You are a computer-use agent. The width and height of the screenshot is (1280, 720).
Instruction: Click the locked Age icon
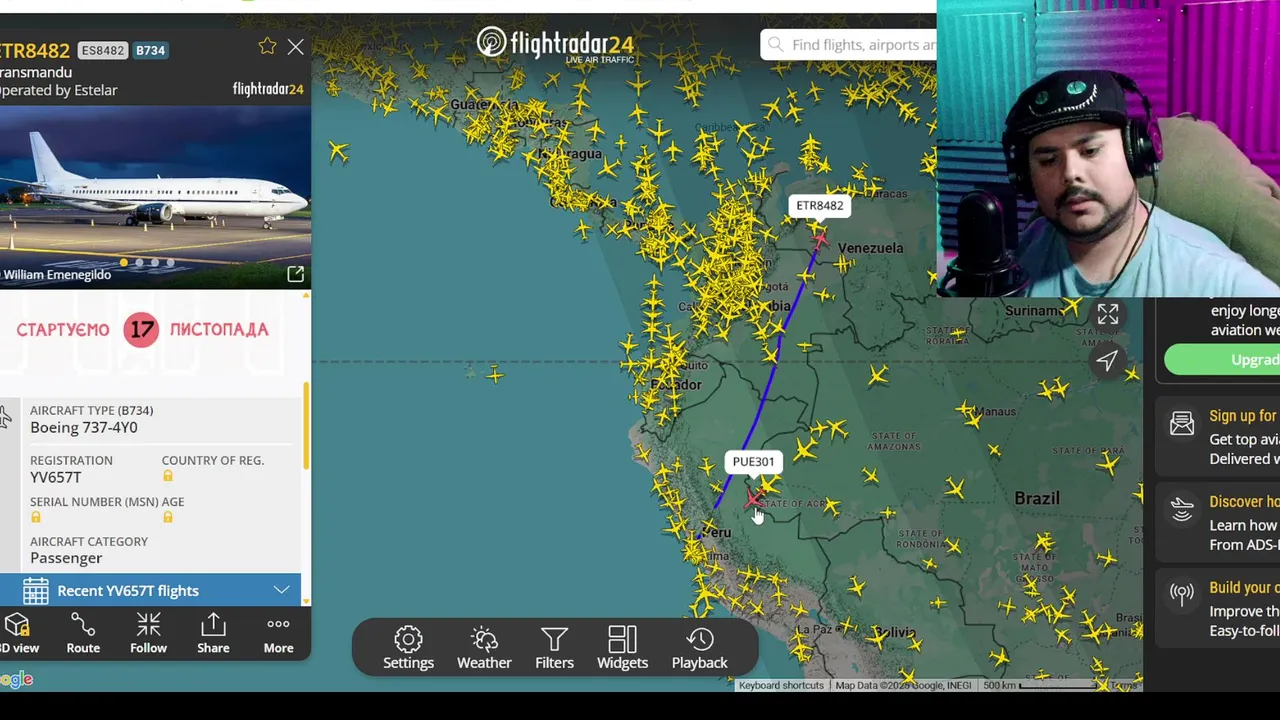(167, 517)
